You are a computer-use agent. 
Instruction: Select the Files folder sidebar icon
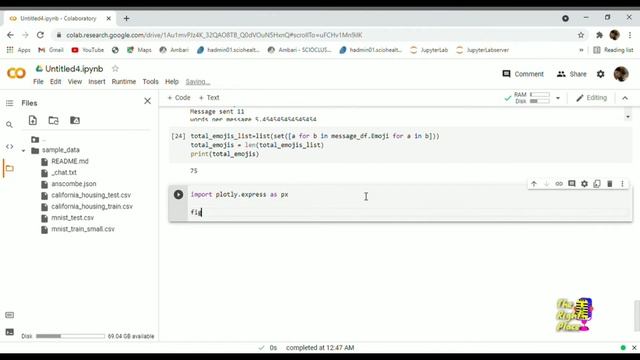pyautogui.click(x=9, y=168)
